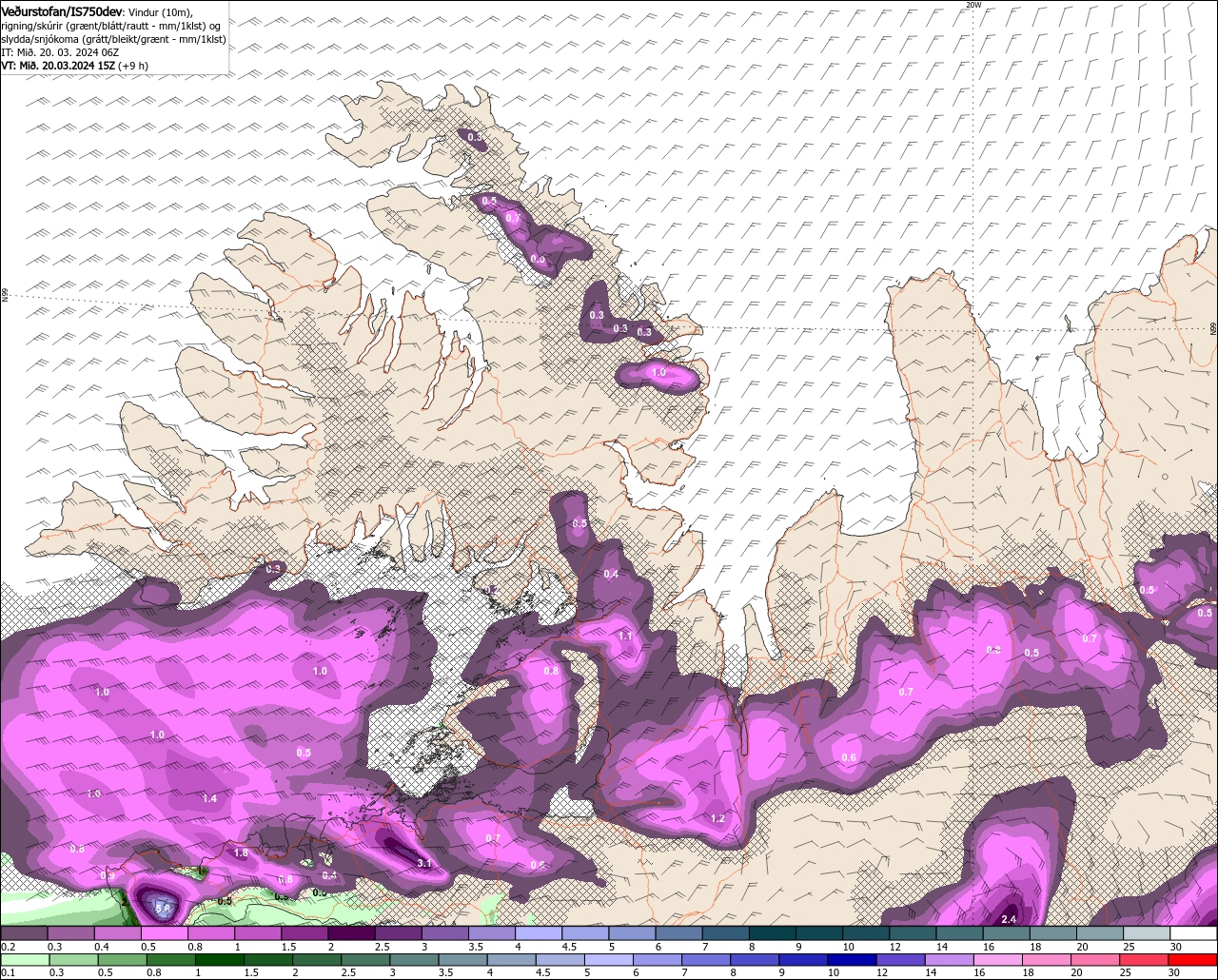Click the deep blue lower swatch between 10 and 12
Image resolution: width=1218 pixels, height=980 pixels.
tap(851, 959)
